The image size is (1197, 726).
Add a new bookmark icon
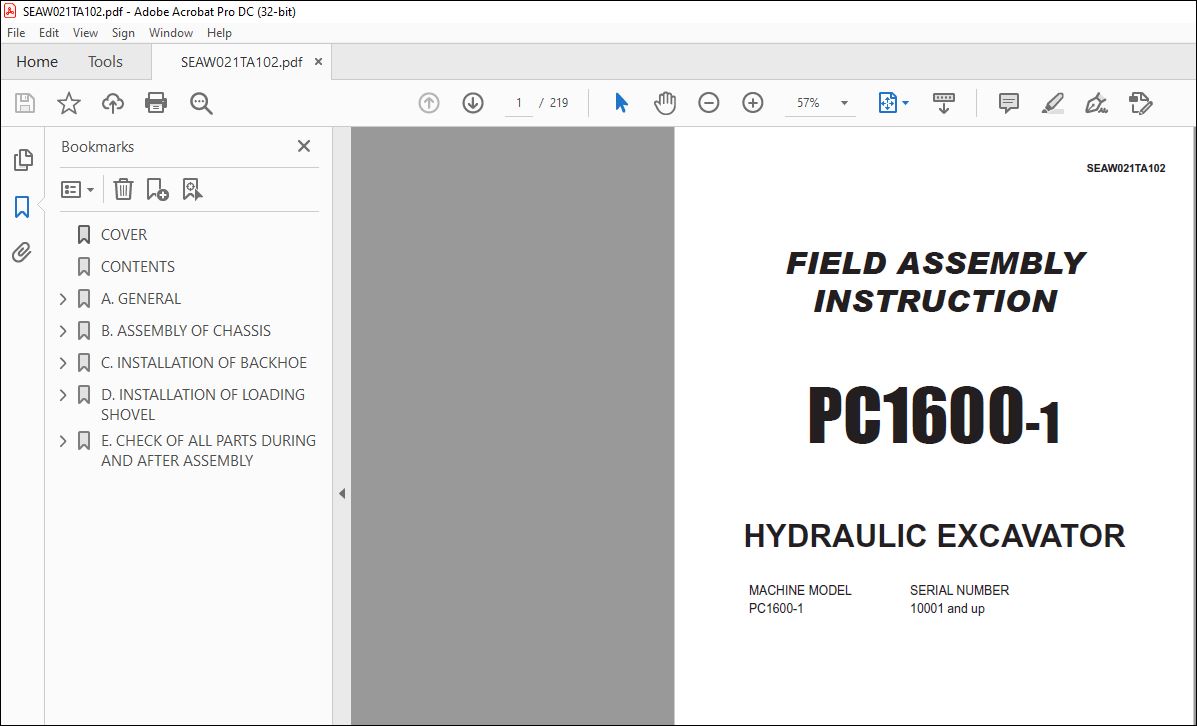click(x=157, y=189)
